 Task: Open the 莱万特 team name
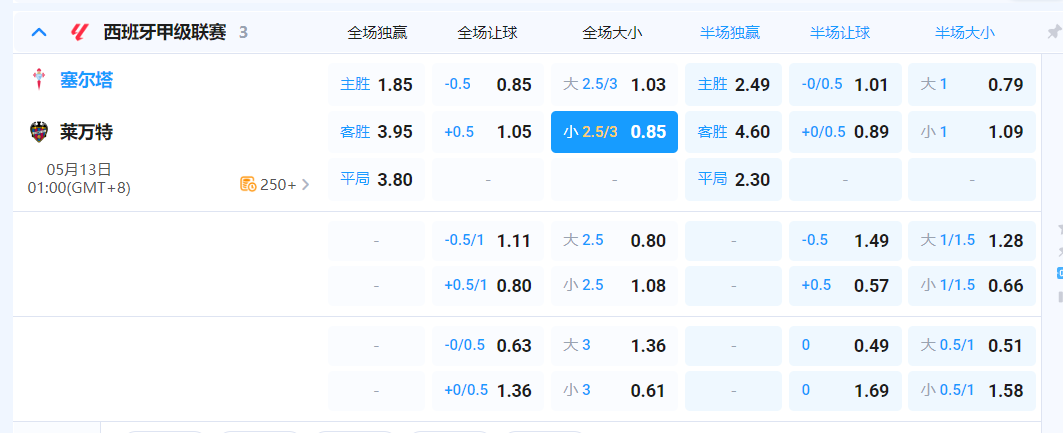(x=87, y=132)
